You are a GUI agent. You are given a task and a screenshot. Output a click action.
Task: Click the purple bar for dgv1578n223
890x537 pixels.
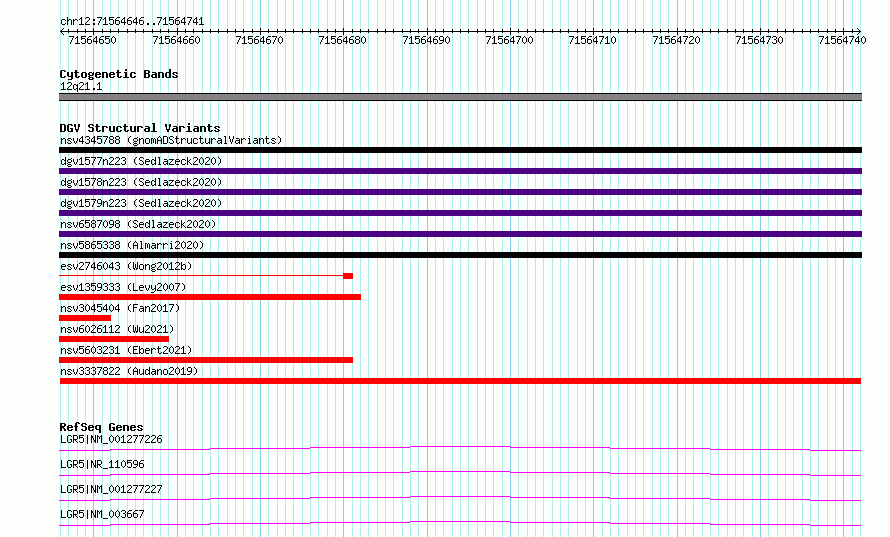(x=460, y=192)
